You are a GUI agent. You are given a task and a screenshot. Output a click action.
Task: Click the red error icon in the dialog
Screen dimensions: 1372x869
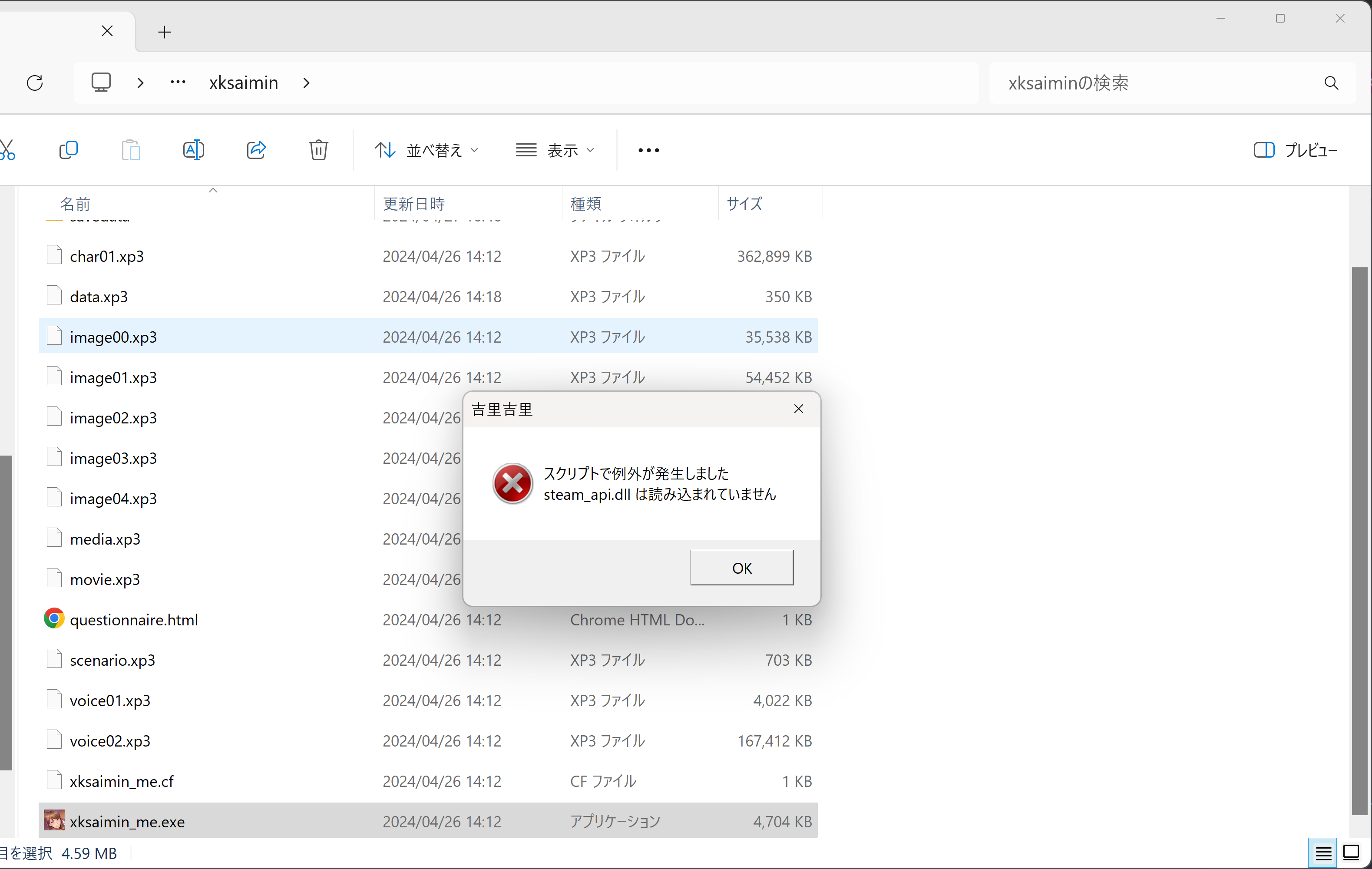pos(512,484)
